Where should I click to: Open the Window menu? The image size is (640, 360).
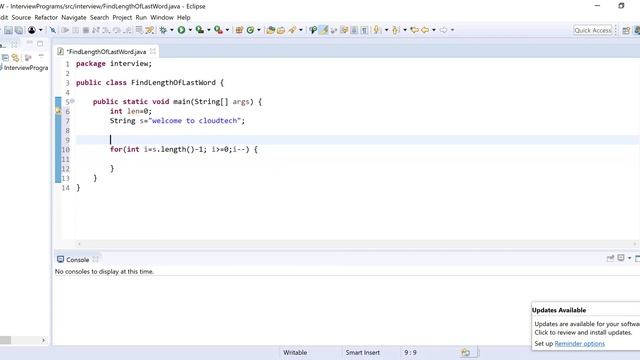tap(162, 18)
